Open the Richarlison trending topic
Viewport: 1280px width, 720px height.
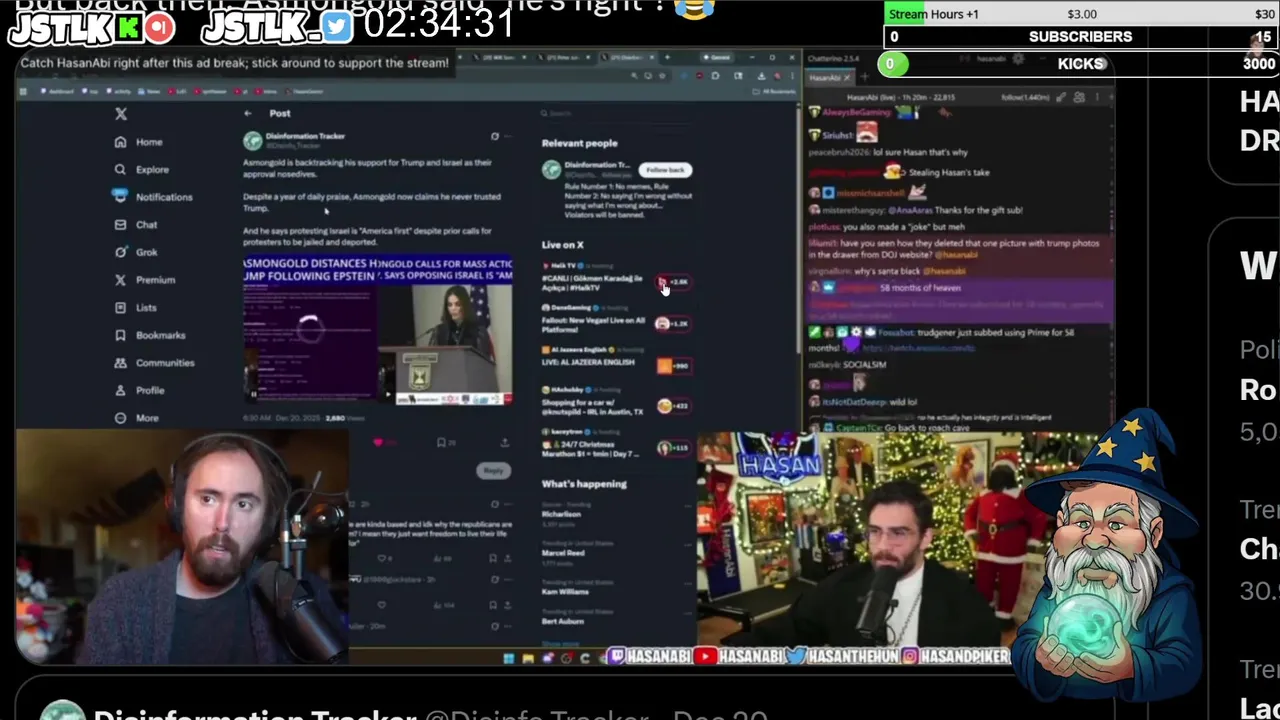[x=561, y=514]
